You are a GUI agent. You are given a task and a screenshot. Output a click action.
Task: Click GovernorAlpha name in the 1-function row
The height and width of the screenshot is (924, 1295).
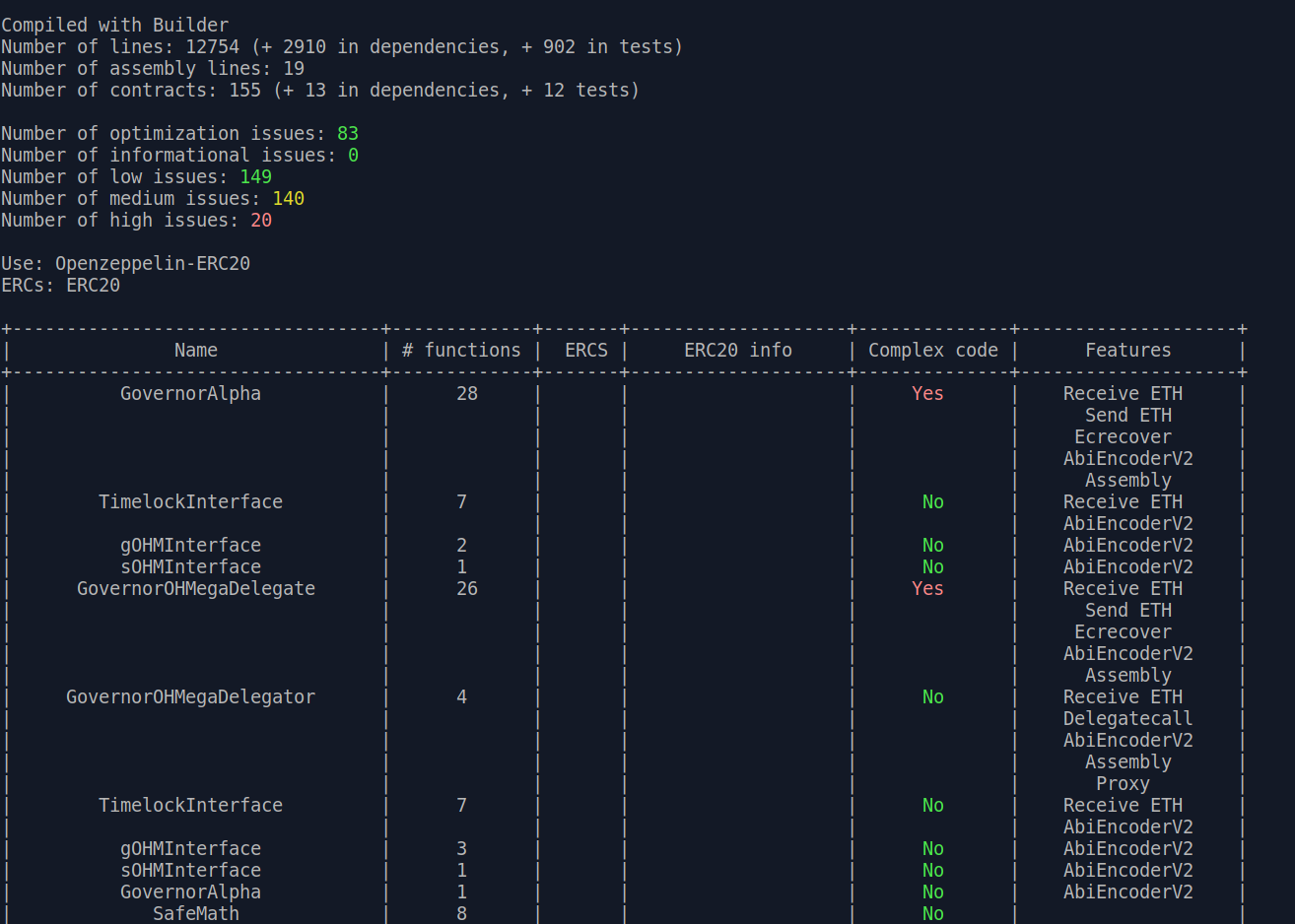point(190,892)
